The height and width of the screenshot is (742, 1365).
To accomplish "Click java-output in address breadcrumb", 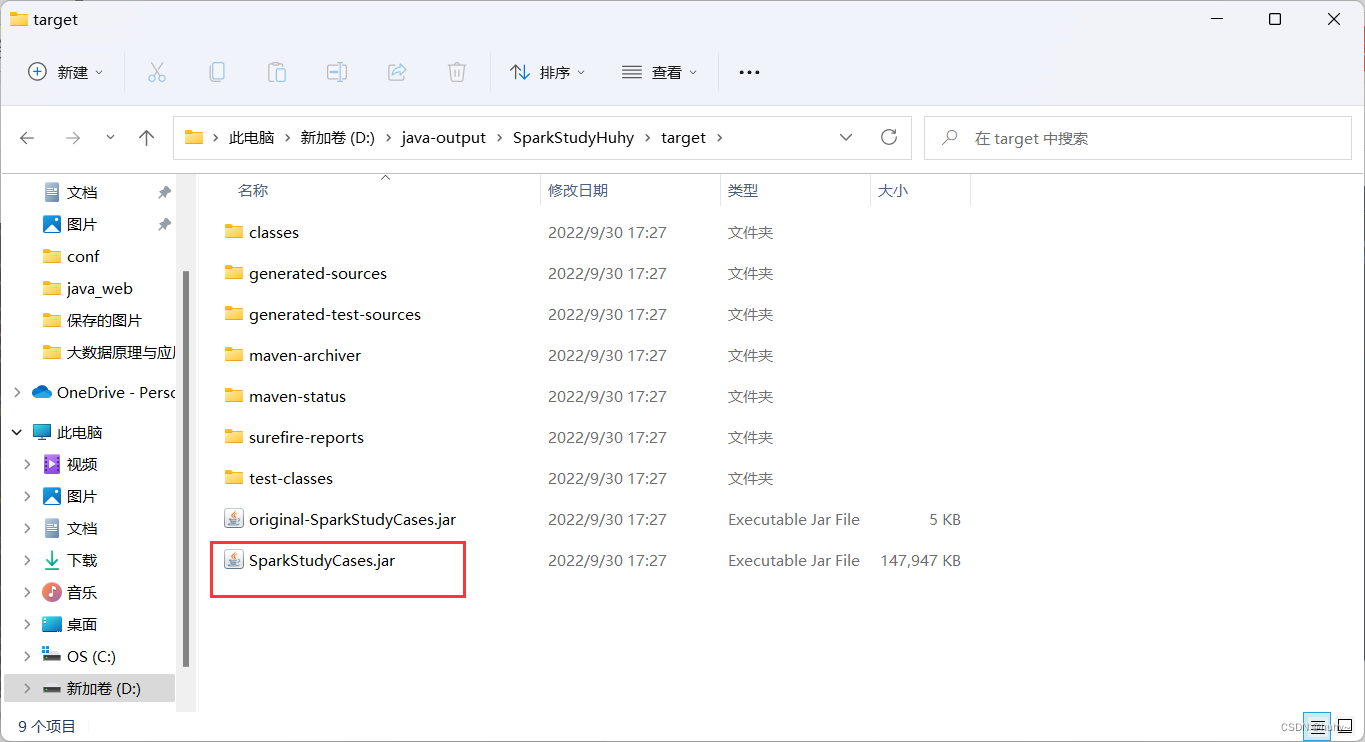I will click(x=443, y=138).
